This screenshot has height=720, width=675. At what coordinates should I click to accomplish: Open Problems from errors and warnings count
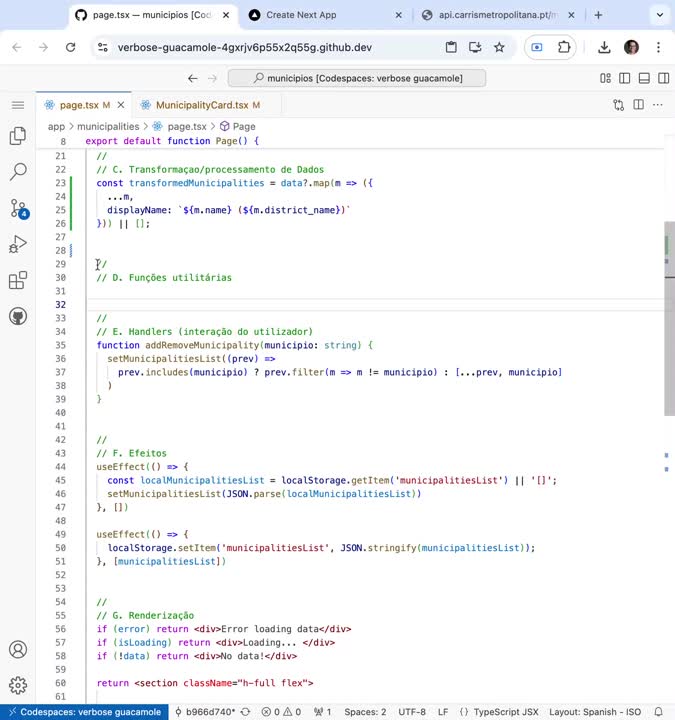coord(281,712)
